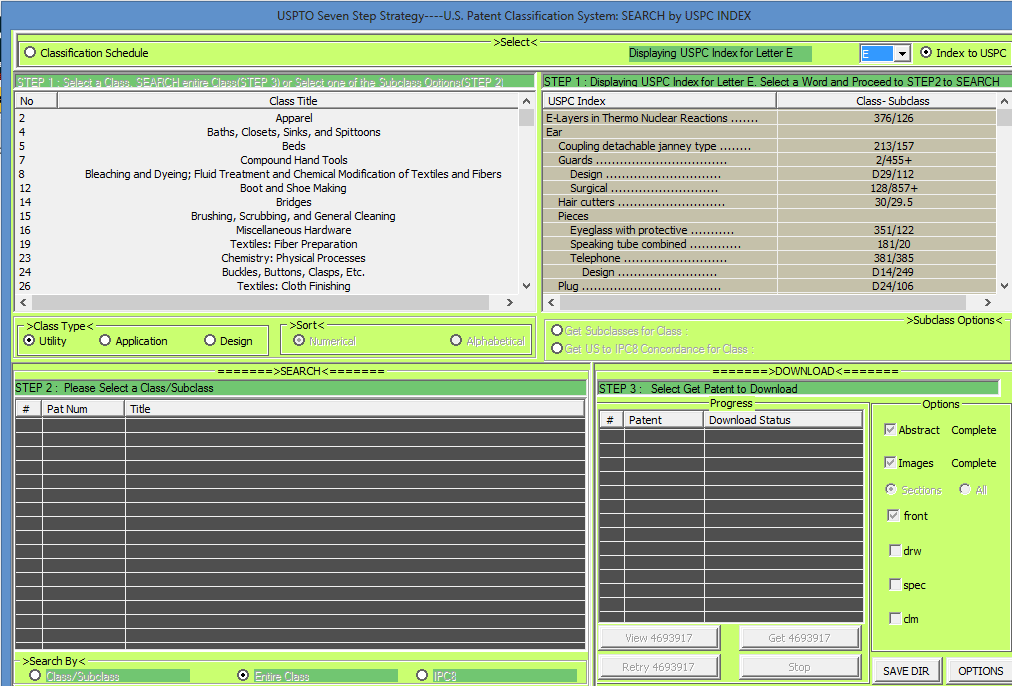Click the Class Title column header
This screenshot has width=1012, height=686.
(x=288, y=101)
